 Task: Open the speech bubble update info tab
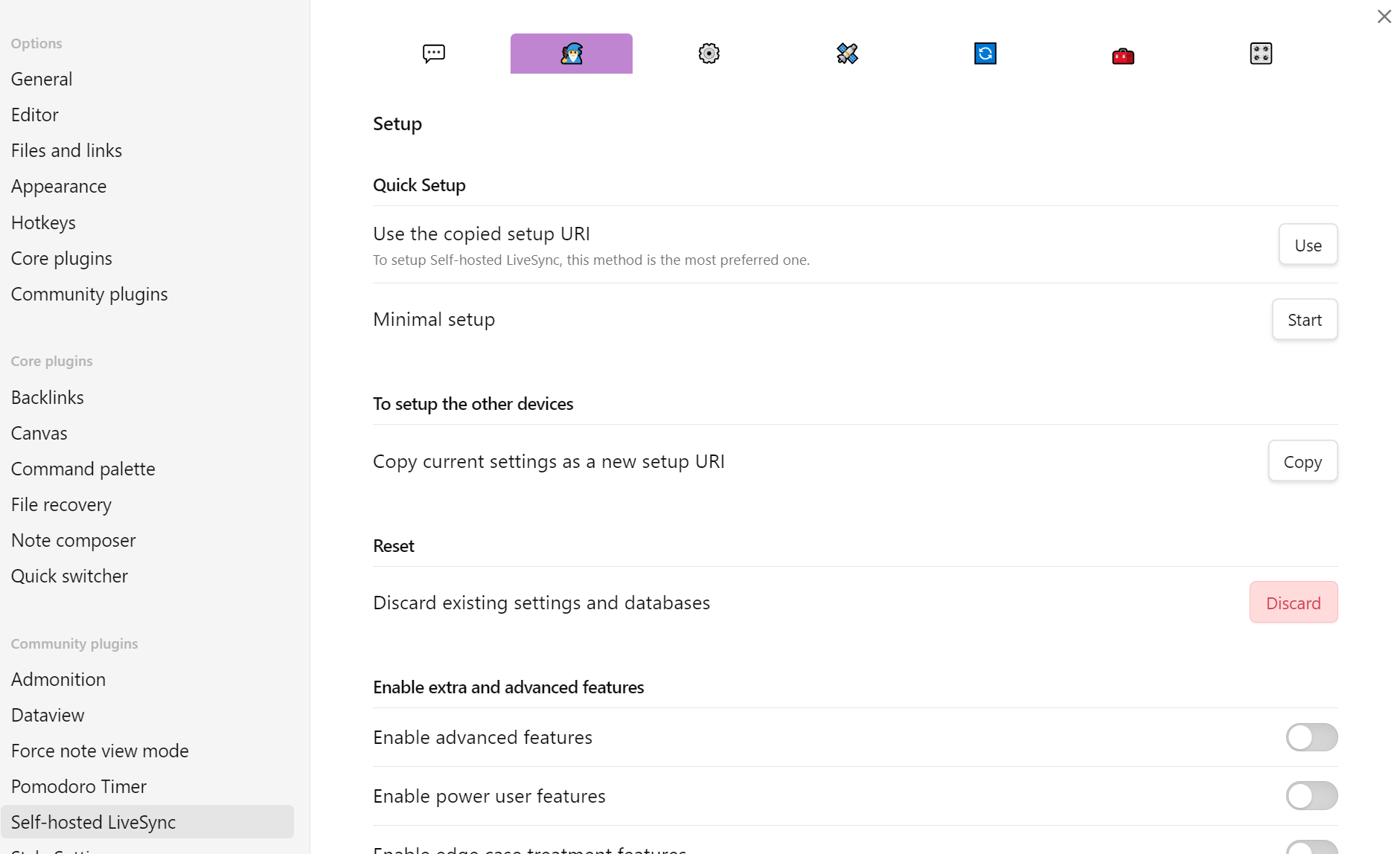pos(433,54)
